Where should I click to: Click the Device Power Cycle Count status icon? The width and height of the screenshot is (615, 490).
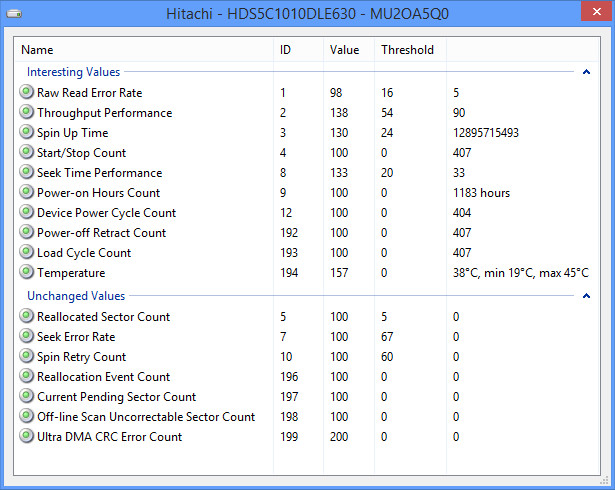(x=26, y=212)
